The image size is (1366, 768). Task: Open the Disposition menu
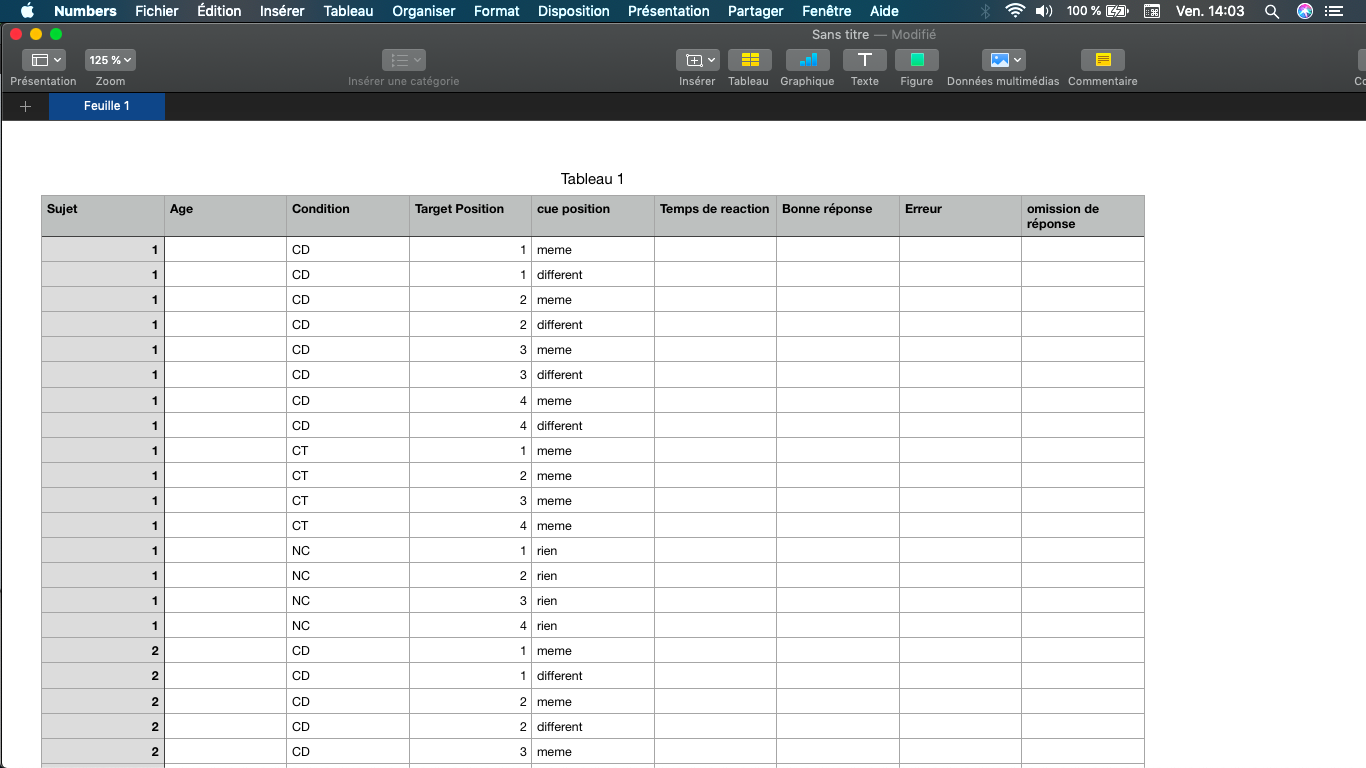click(x=574, y=11)
